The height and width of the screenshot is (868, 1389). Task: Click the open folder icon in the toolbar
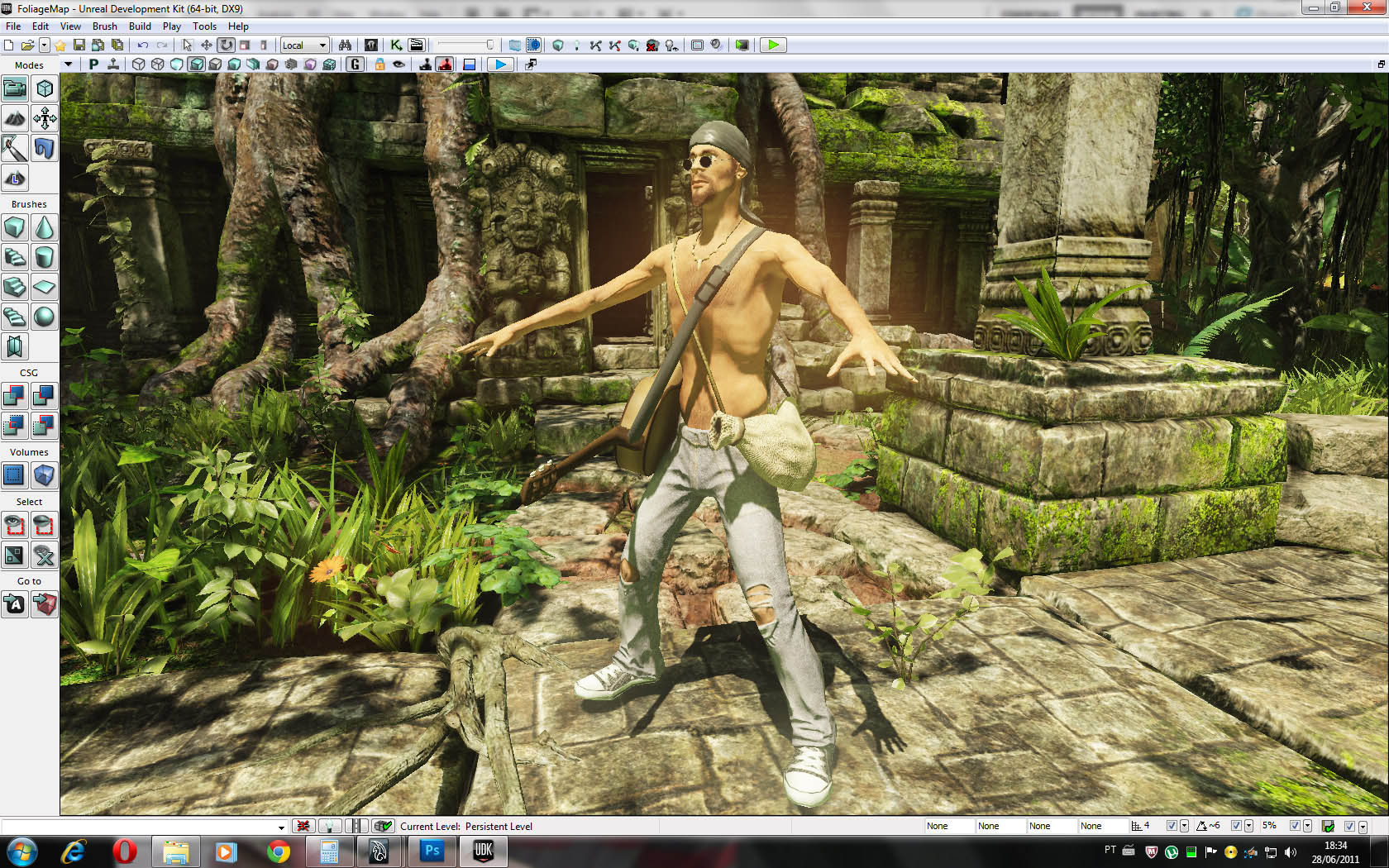pyautogui.click(x=27, y=45)
